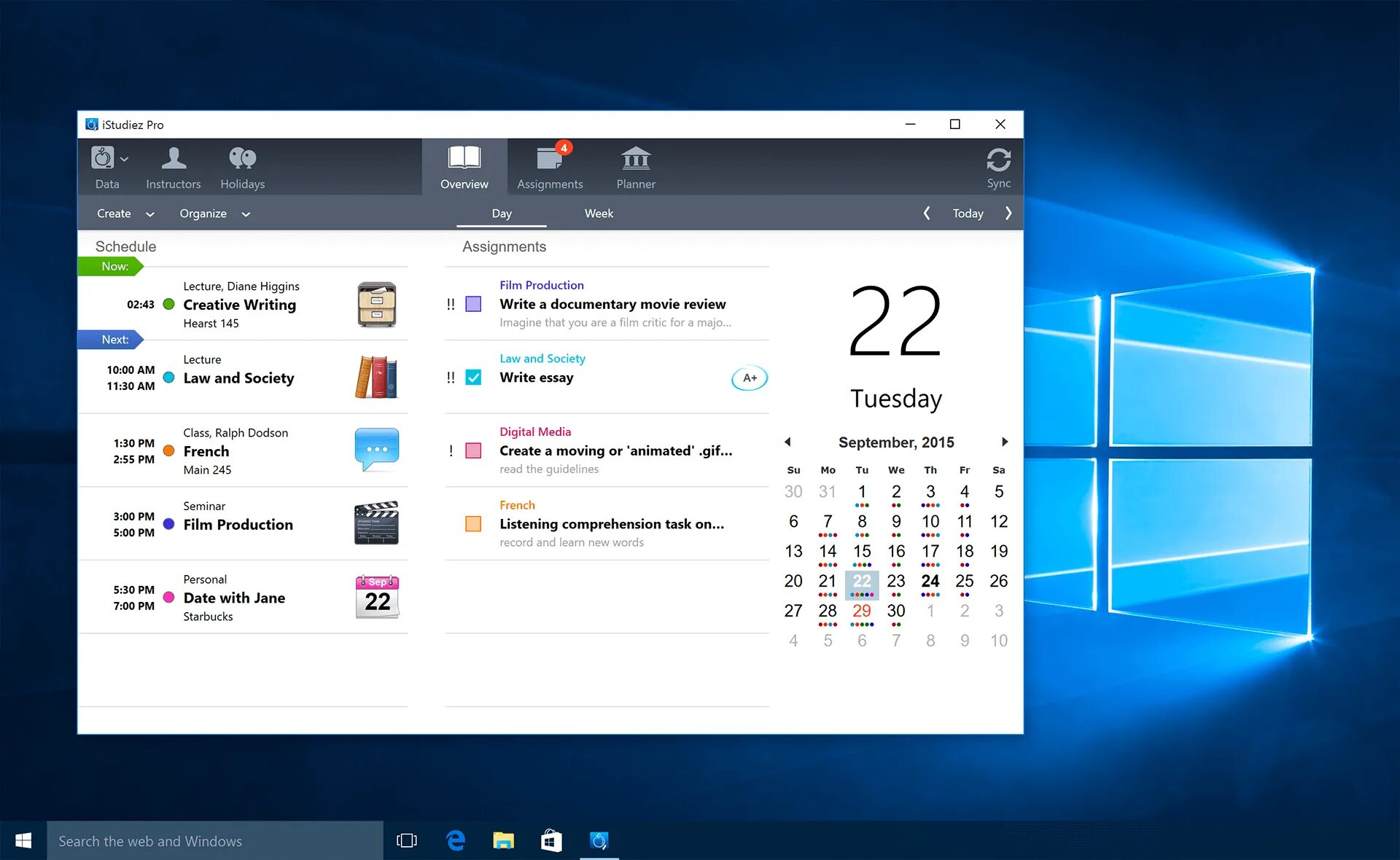Click the priority marks beside Write essay
The width and height of the screenshot is (1400, 860).
[x=451, y=378]
